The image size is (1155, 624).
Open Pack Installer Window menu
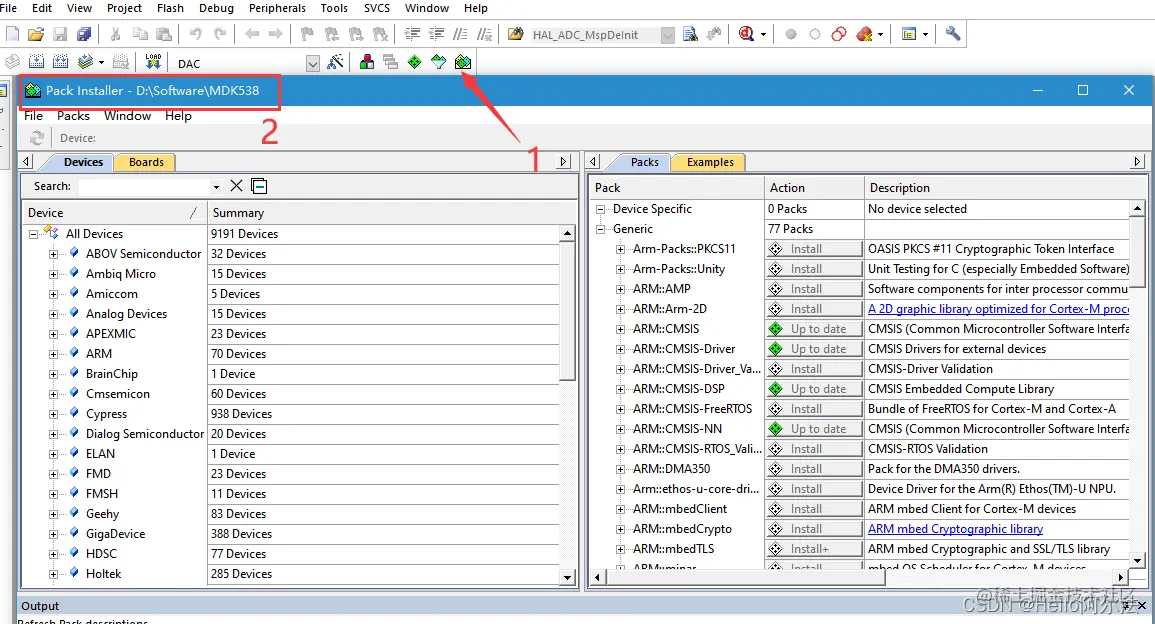click(x=127, y=116)
